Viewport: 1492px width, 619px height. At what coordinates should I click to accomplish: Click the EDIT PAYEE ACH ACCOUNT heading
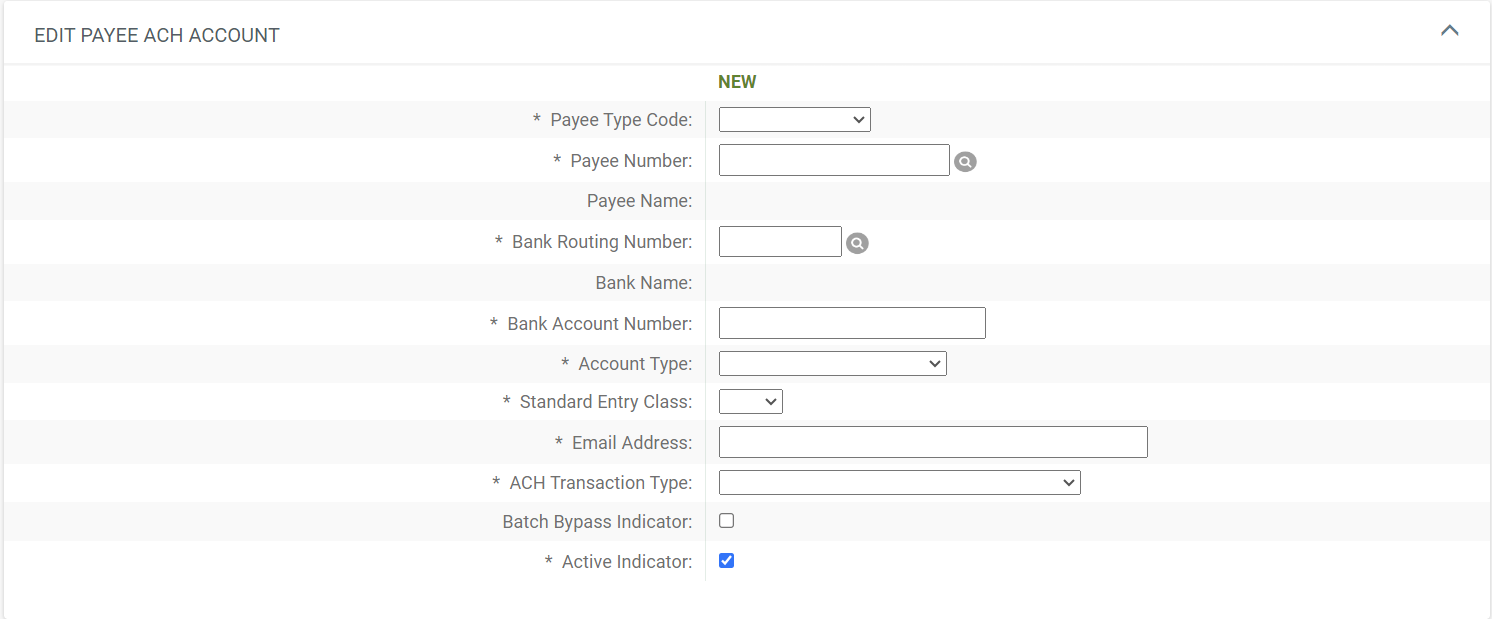point(156,34)
